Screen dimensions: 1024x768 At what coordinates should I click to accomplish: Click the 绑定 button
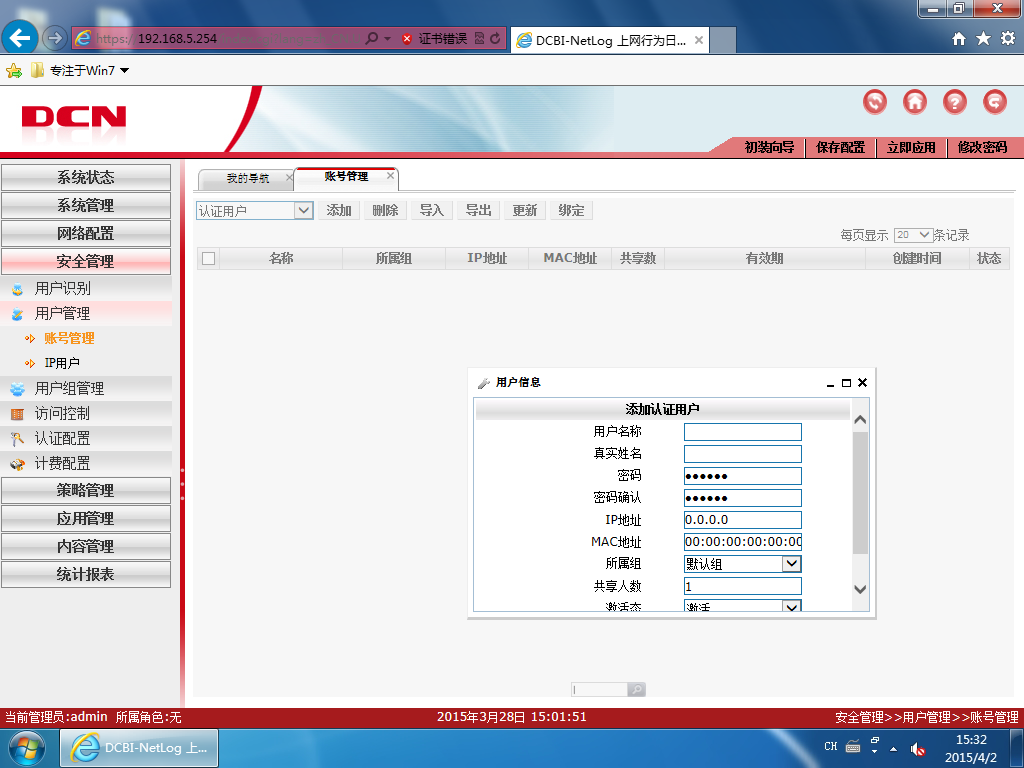pos(571,210)
